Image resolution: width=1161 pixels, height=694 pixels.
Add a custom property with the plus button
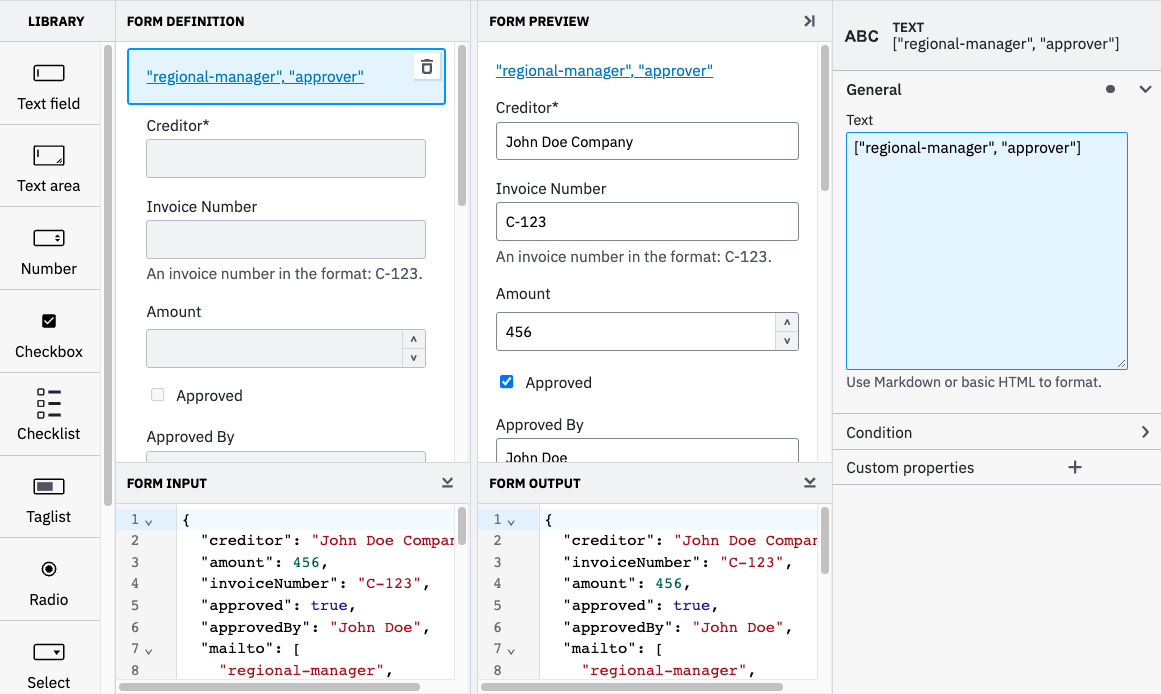click(x=1075, y=467)
